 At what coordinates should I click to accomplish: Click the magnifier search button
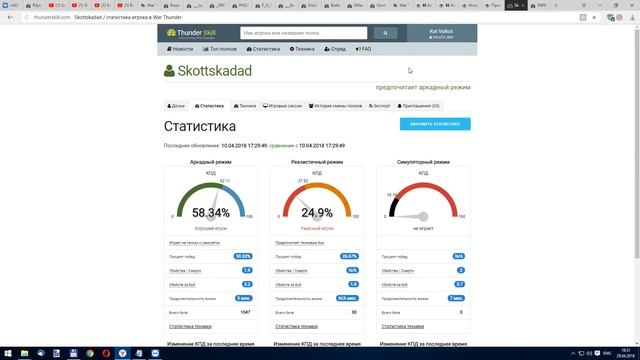click(x=385, y=33)
